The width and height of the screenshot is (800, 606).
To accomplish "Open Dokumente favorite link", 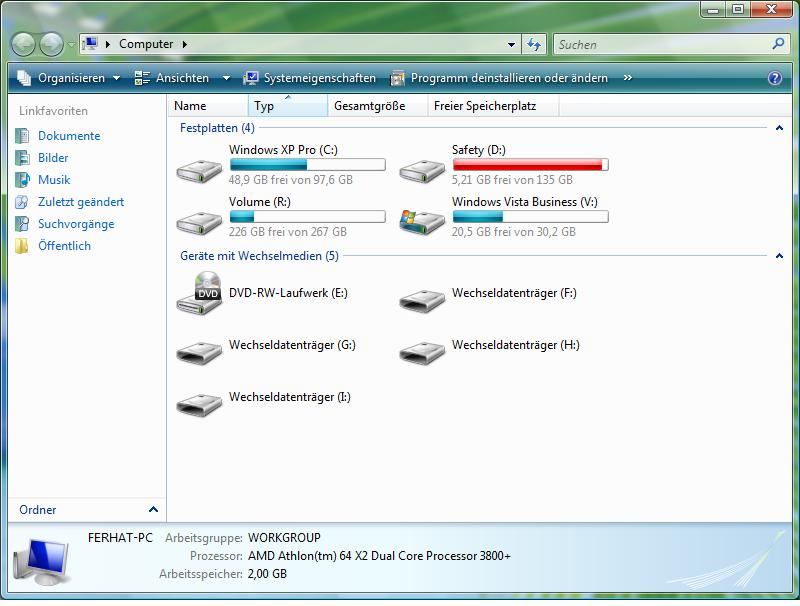I will [x=69, y=136].
